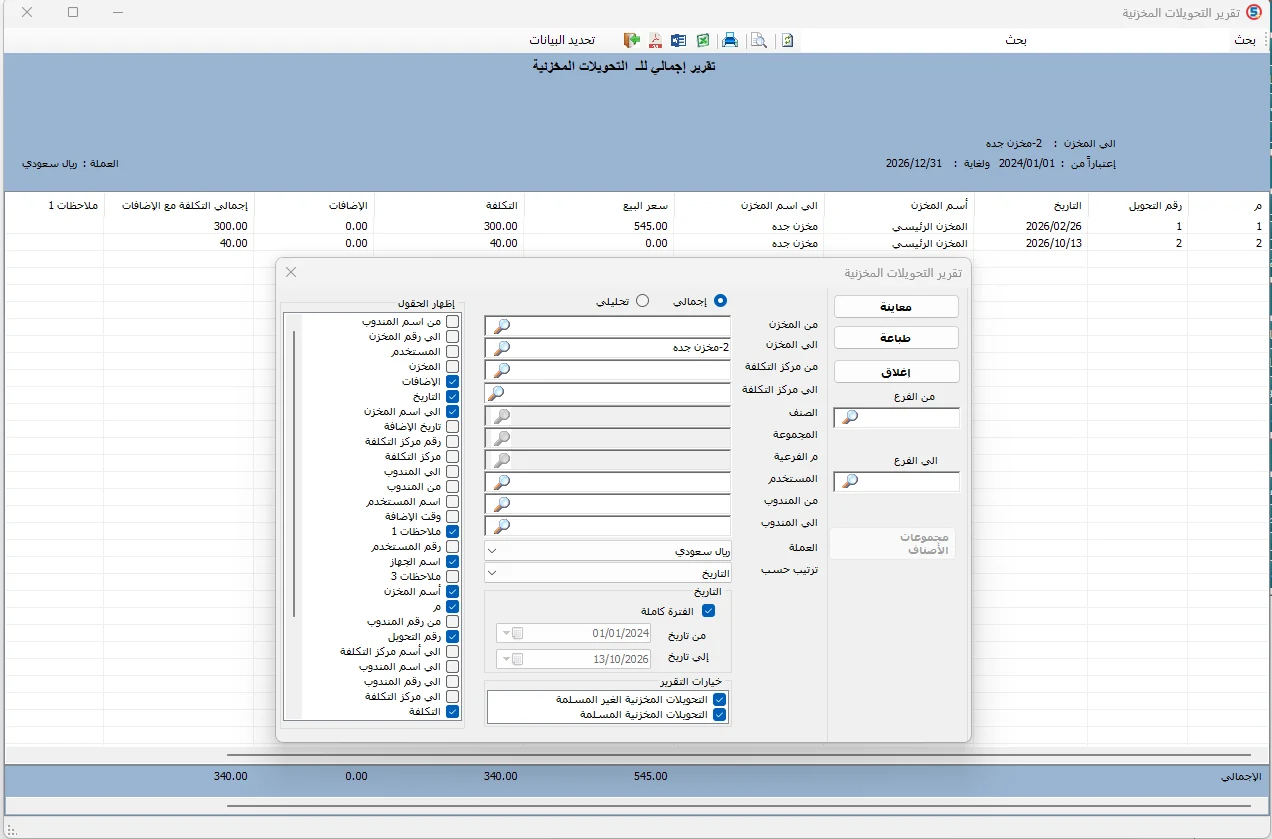Open lookup for من المخزن field
Image resolution: width=1272 pixels, height=839 pixels.
pyautogui.click(x=502, y=326)
